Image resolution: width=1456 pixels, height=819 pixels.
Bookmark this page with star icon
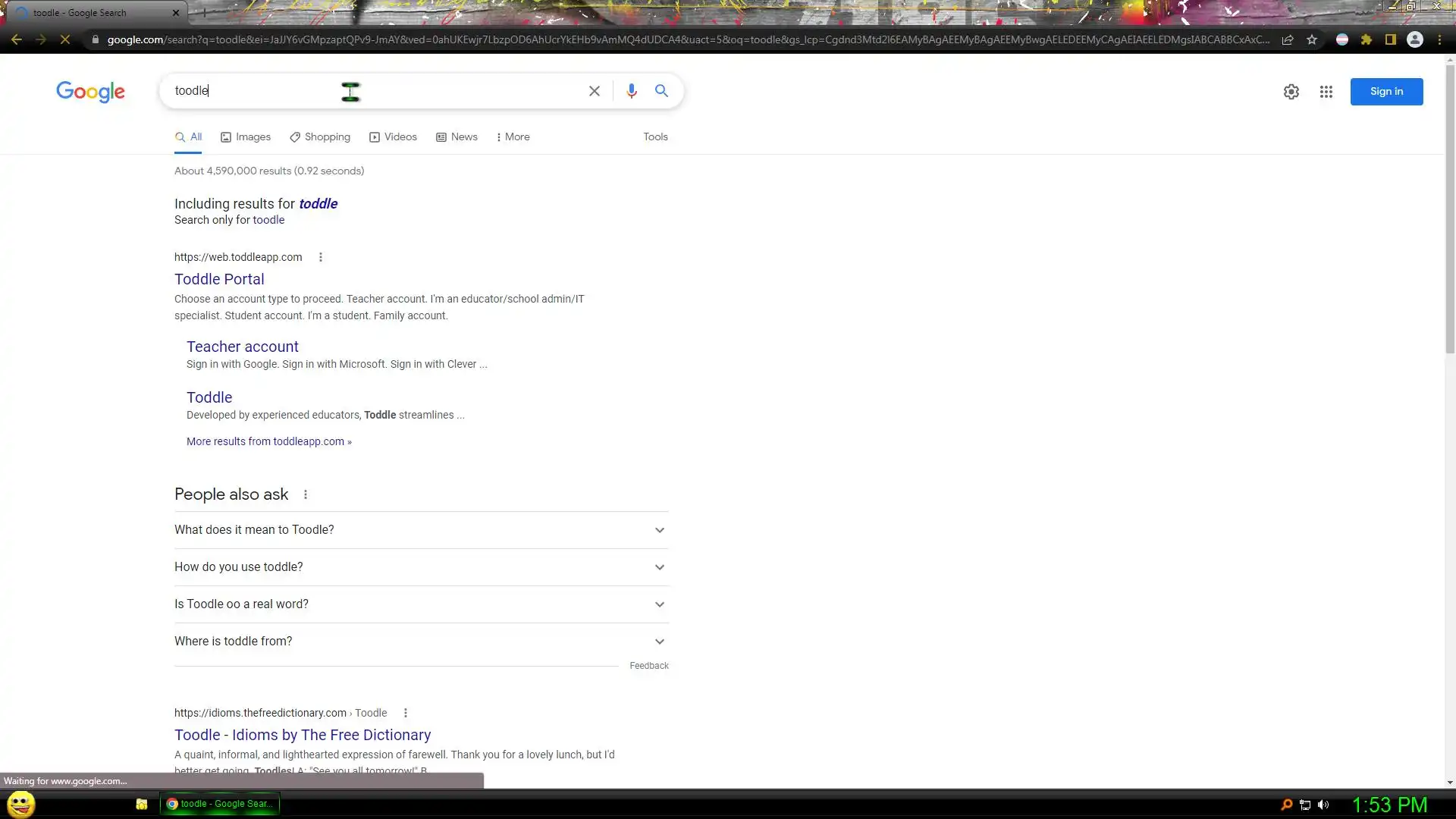1312,39
